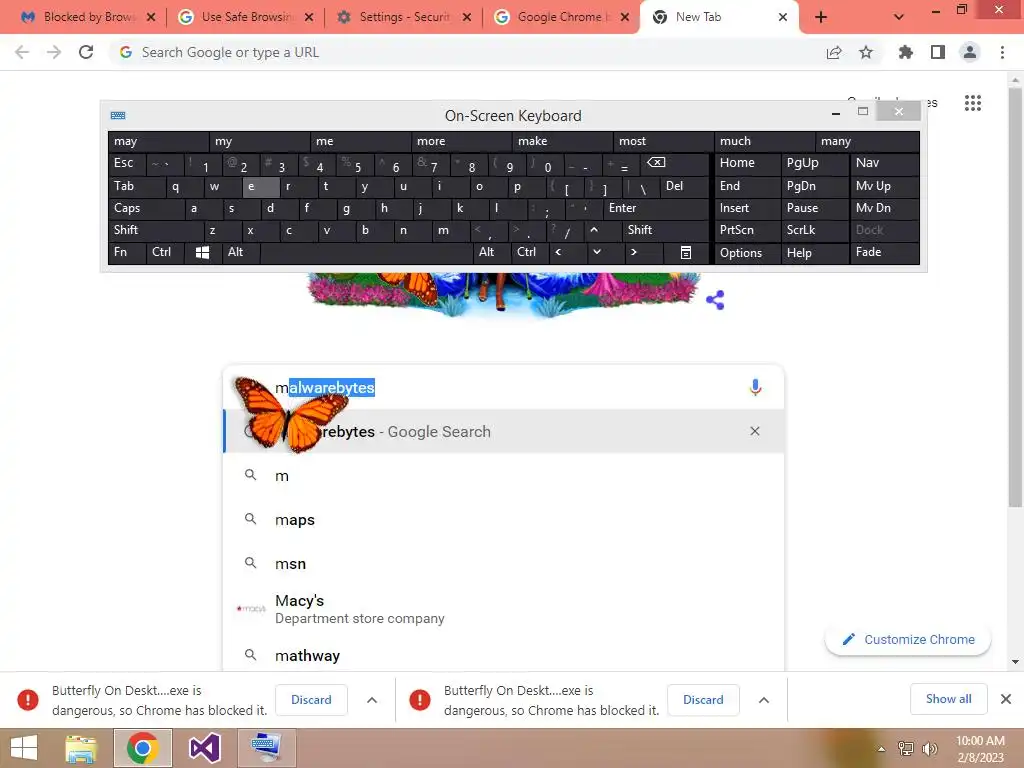
Task: Toggle the Fade key
Action: [884, 252]
